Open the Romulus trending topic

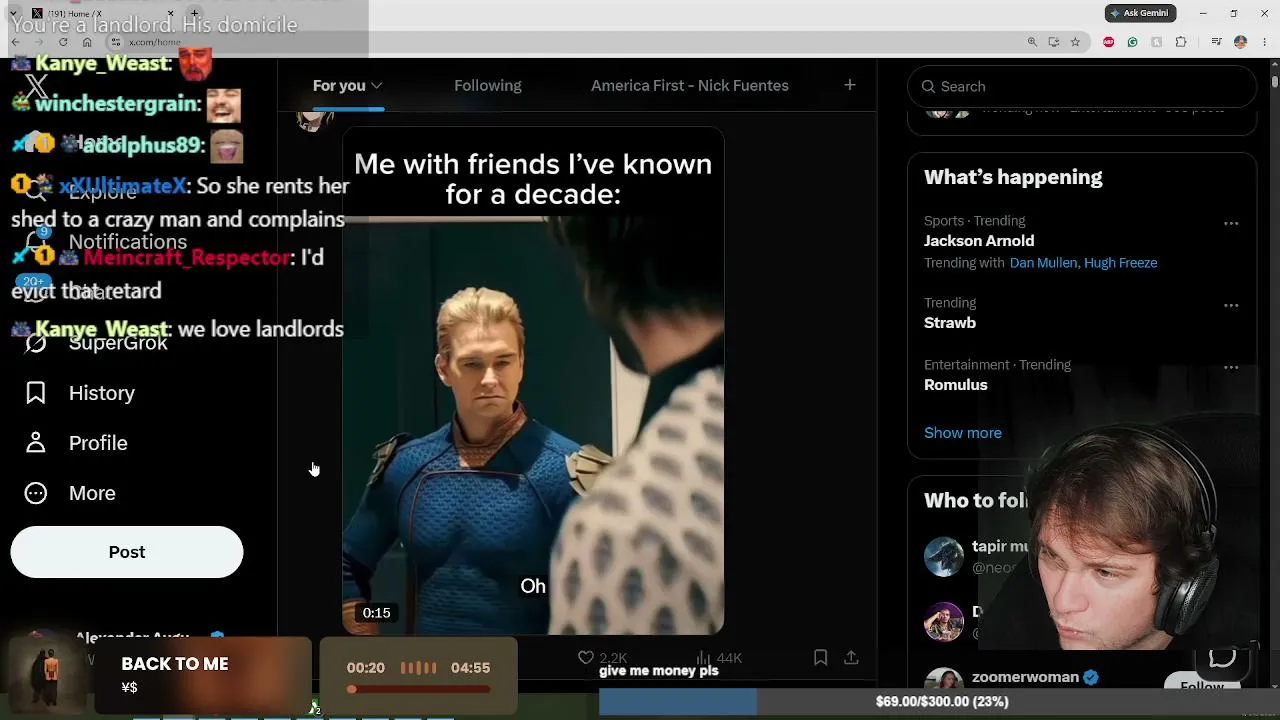pos(956,385)
